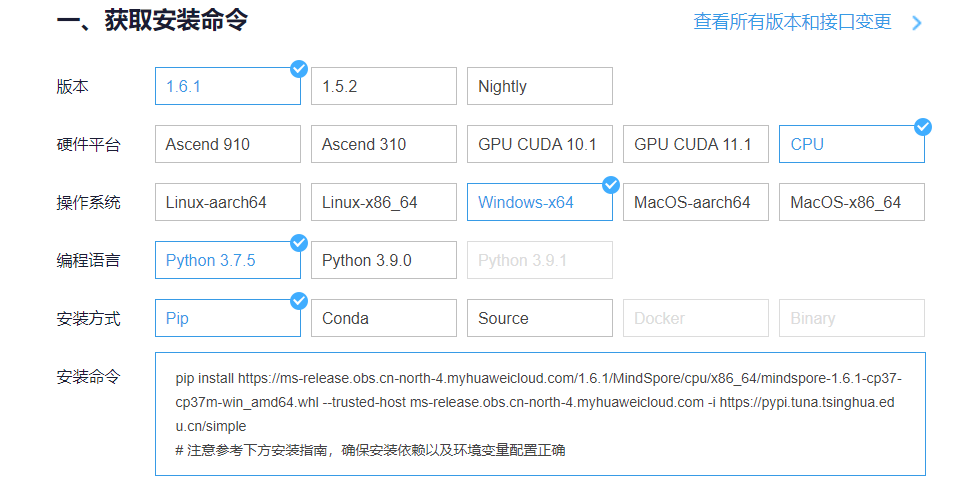Choose Conda installation method

coord(384,318)
